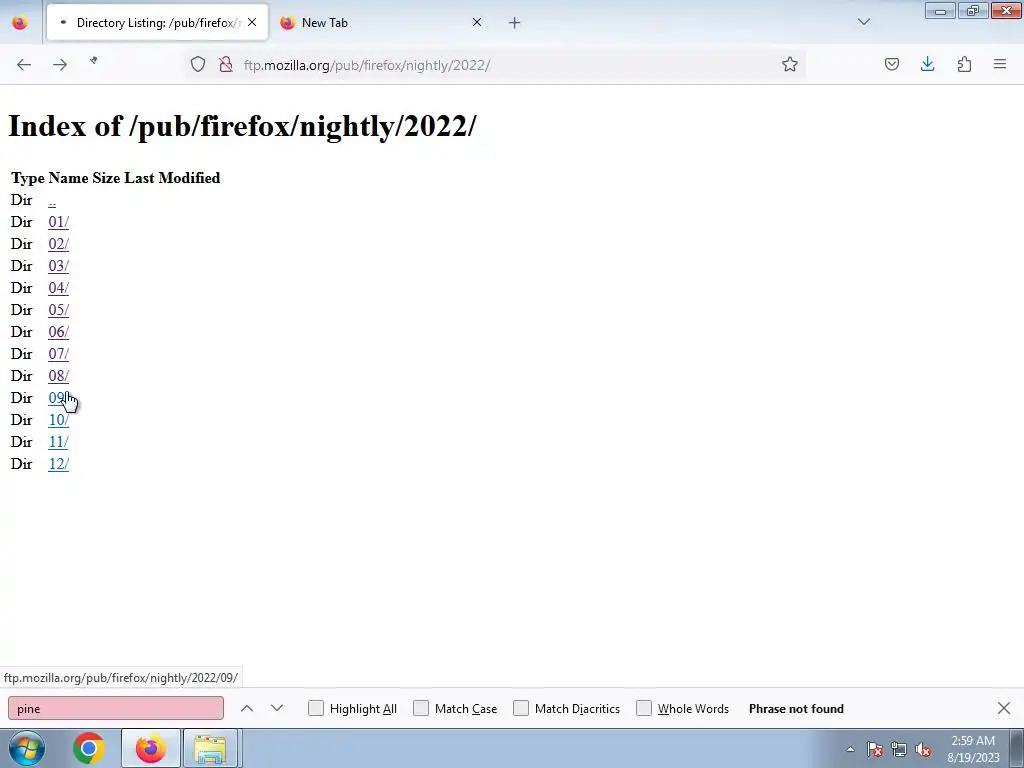Click the stop/reload loading button
1024x768 pixels.
[94, 61]
